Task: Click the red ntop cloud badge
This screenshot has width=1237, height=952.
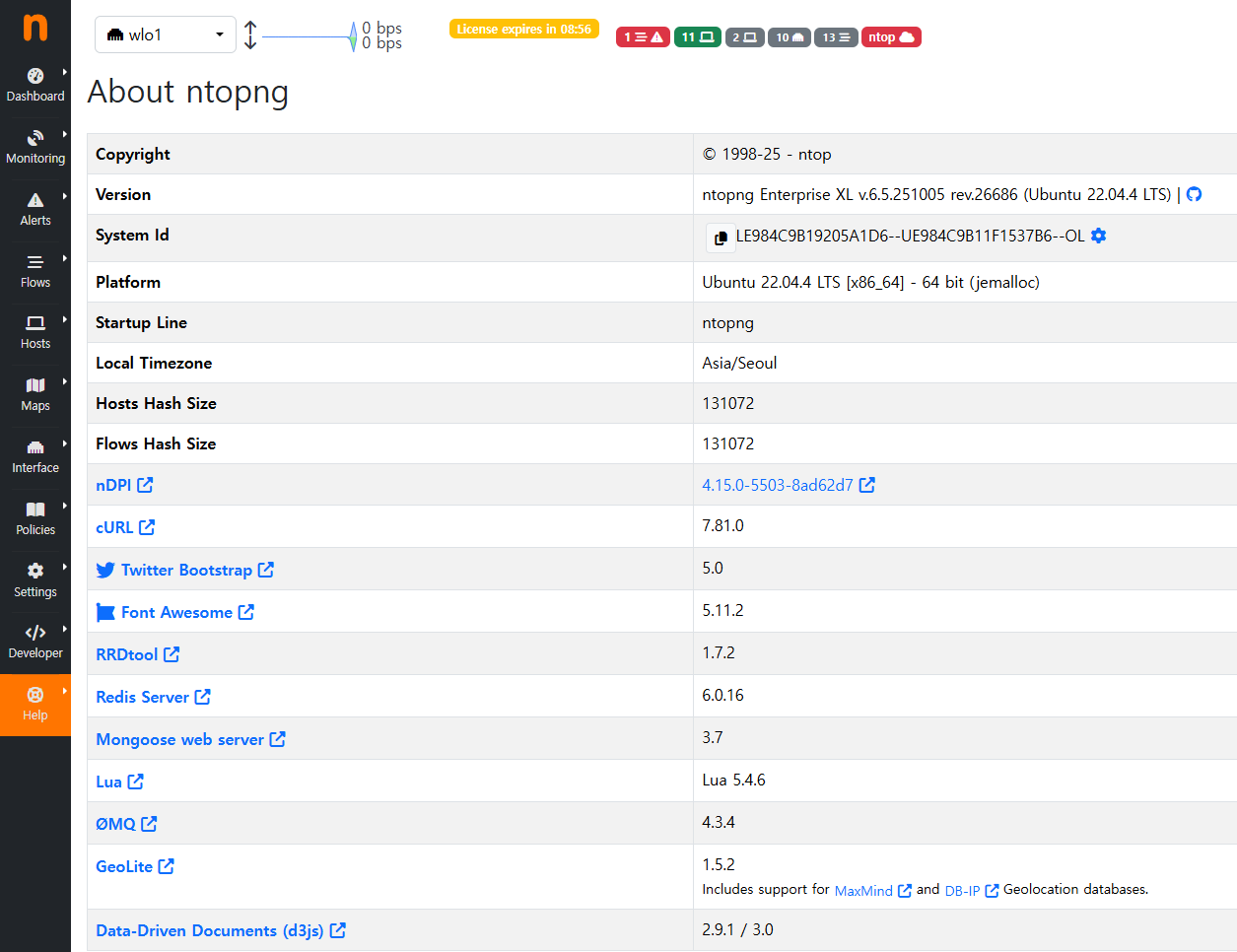Action: click(x=891, y=37)
